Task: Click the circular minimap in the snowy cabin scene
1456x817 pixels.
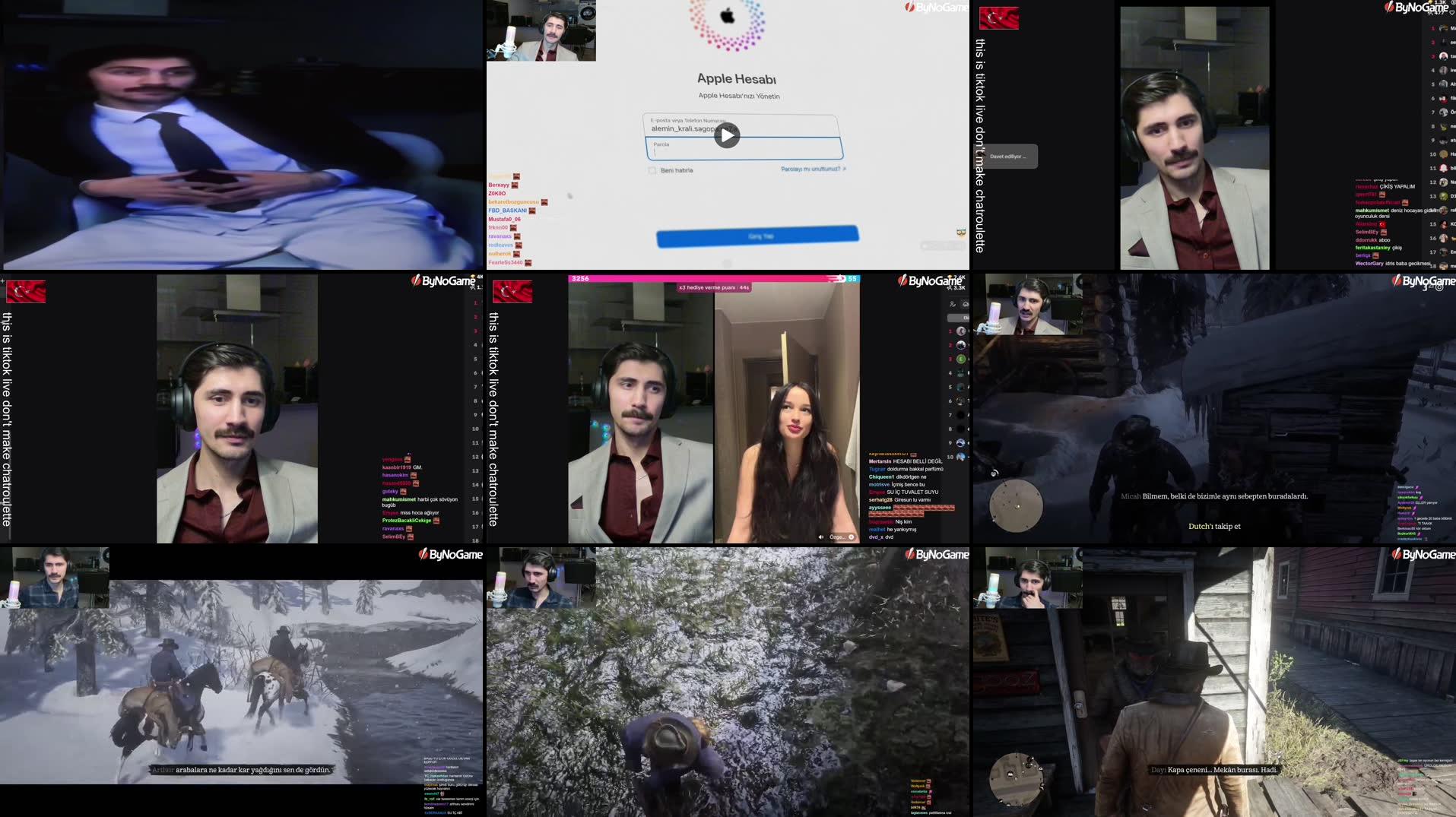Action: click(x=1016, y=505)
